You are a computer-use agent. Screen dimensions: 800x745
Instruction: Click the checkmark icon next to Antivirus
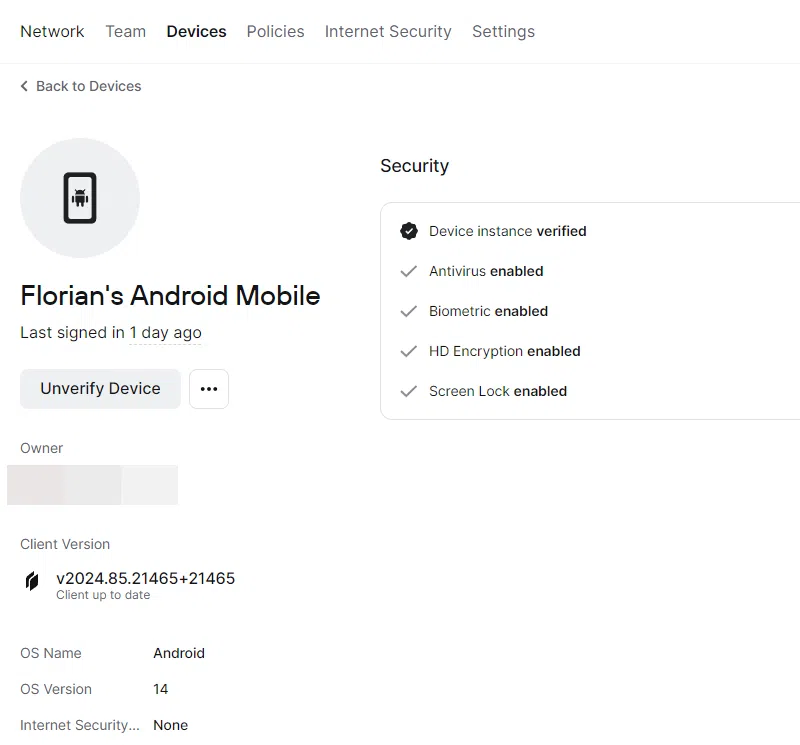[408, 271]
